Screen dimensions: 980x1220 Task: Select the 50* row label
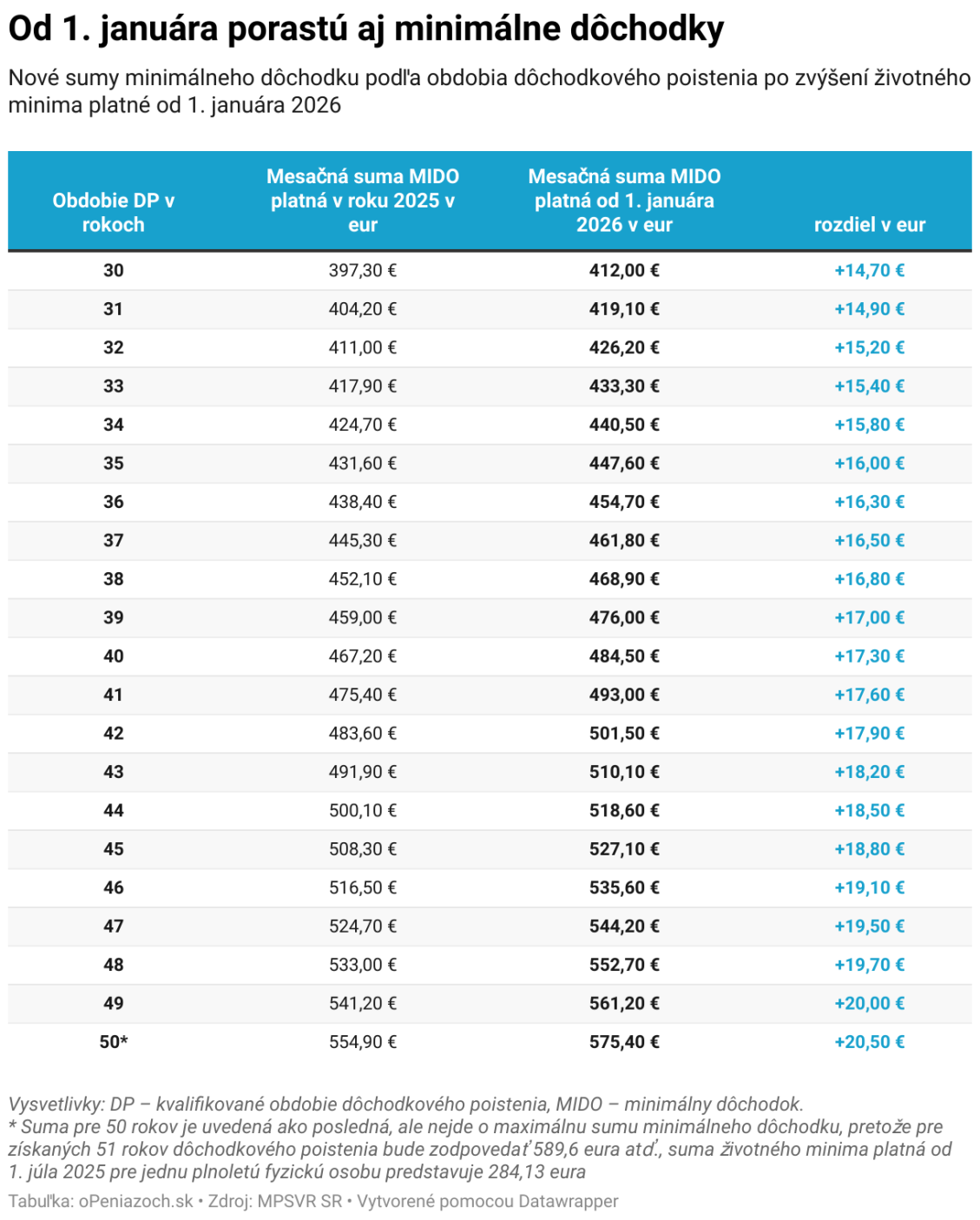[113, 1042]
